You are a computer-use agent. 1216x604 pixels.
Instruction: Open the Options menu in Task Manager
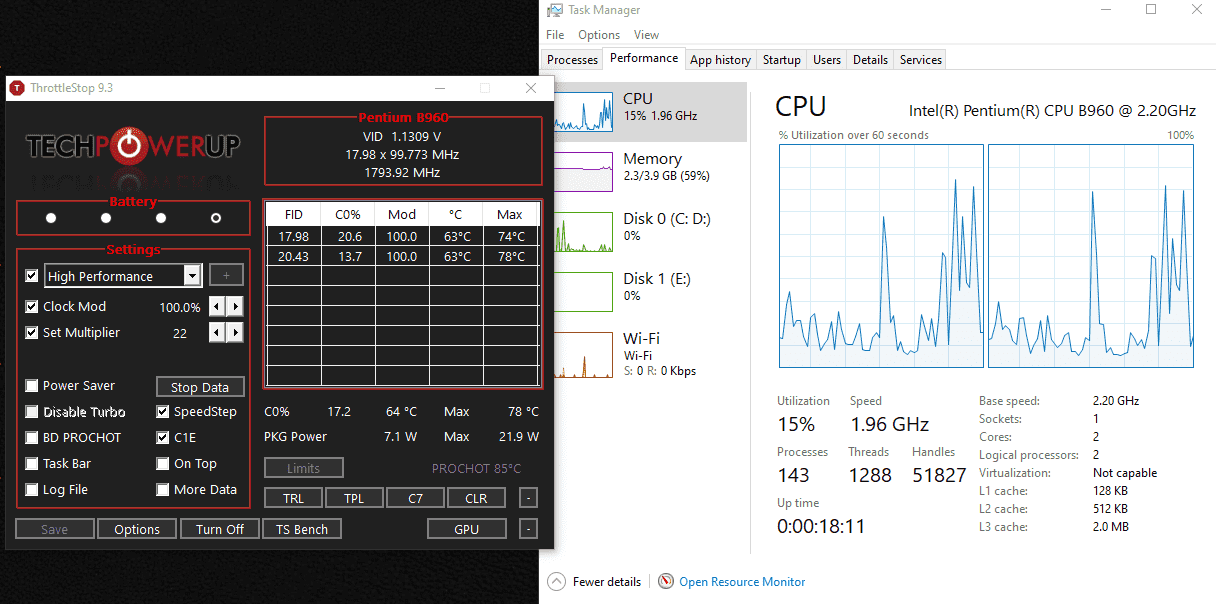point(599,35)
